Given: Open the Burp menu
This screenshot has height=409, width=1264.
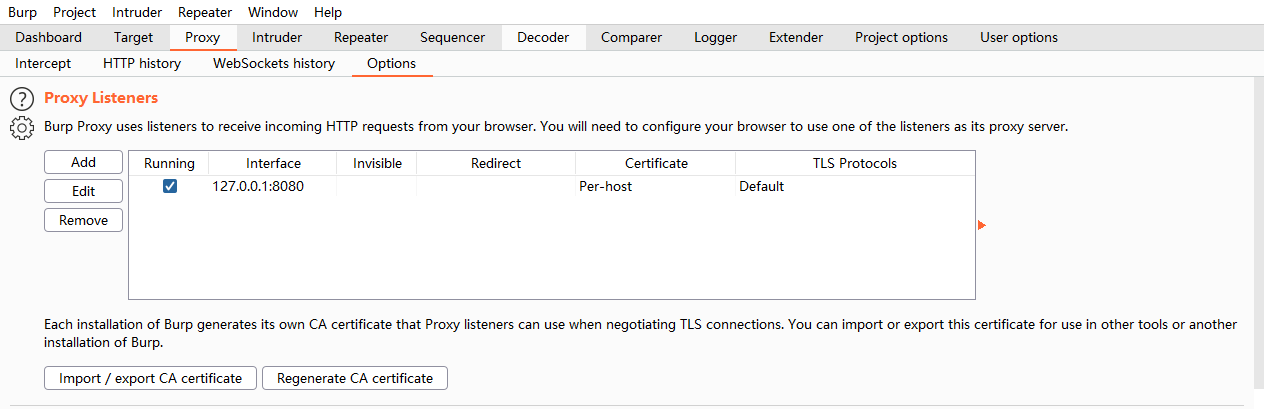Looking at the screenshot, I should 22,12.
